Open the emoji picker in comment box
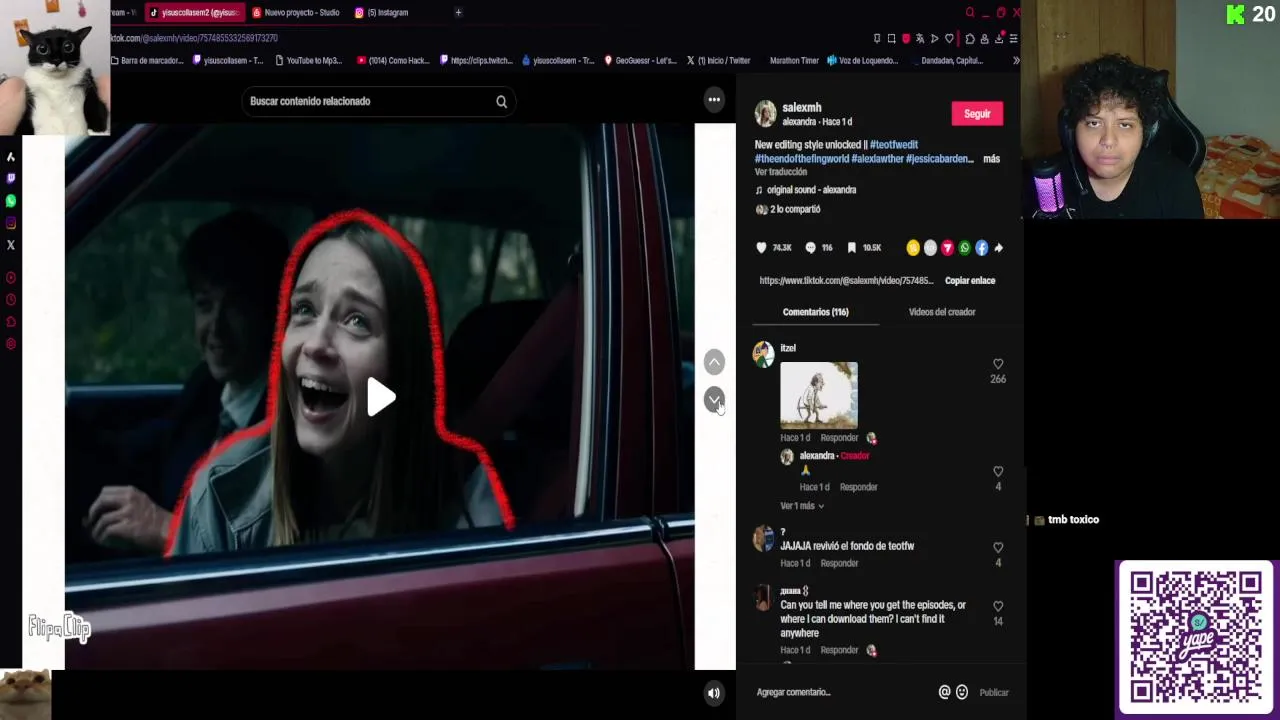This screenshot has height=720, width=1280. [x=962, y=692]
